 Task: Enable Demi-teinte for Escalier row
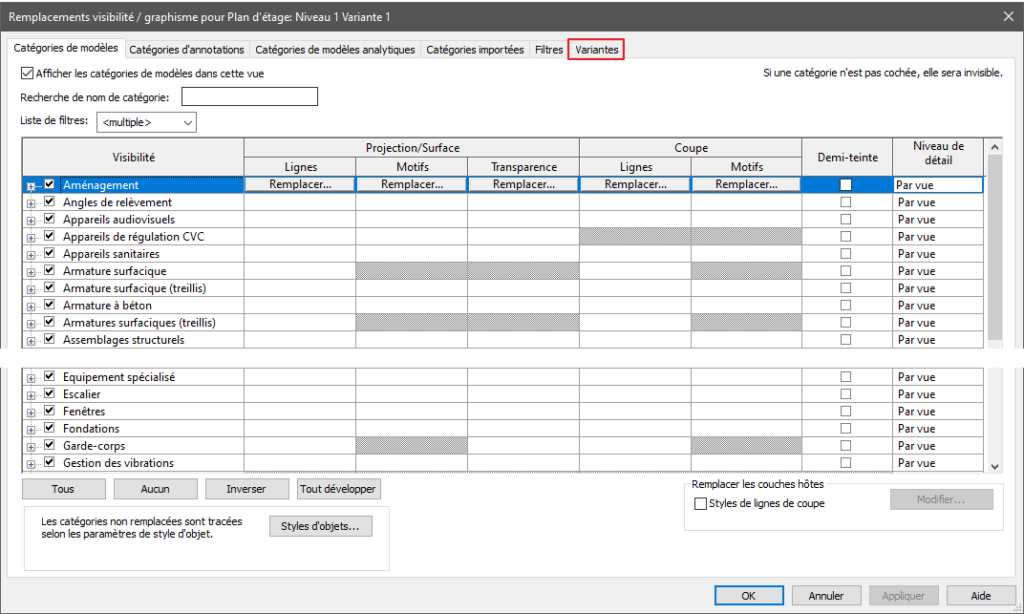pos(846,394)
